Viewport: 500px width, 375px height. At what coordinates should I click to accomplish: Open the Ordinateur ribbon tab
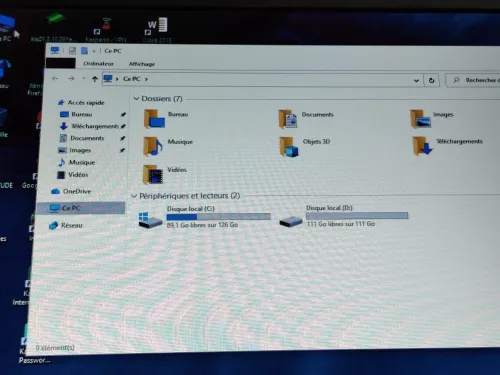(x=98, y=63)
